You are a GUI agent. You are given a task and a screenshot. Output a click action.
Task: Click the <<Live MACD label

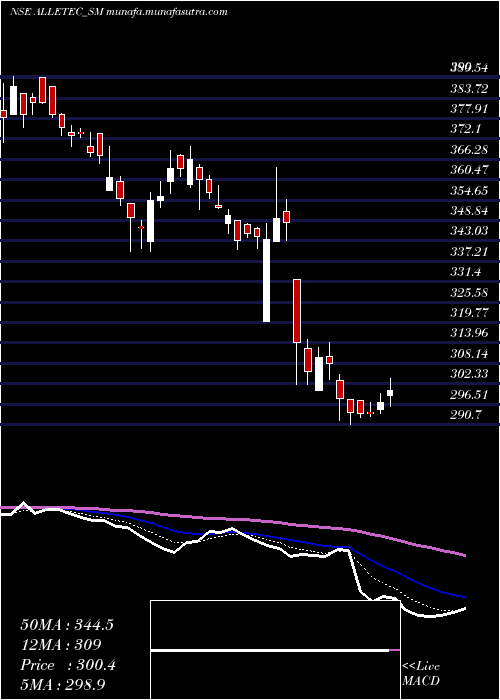click(421, 674)
